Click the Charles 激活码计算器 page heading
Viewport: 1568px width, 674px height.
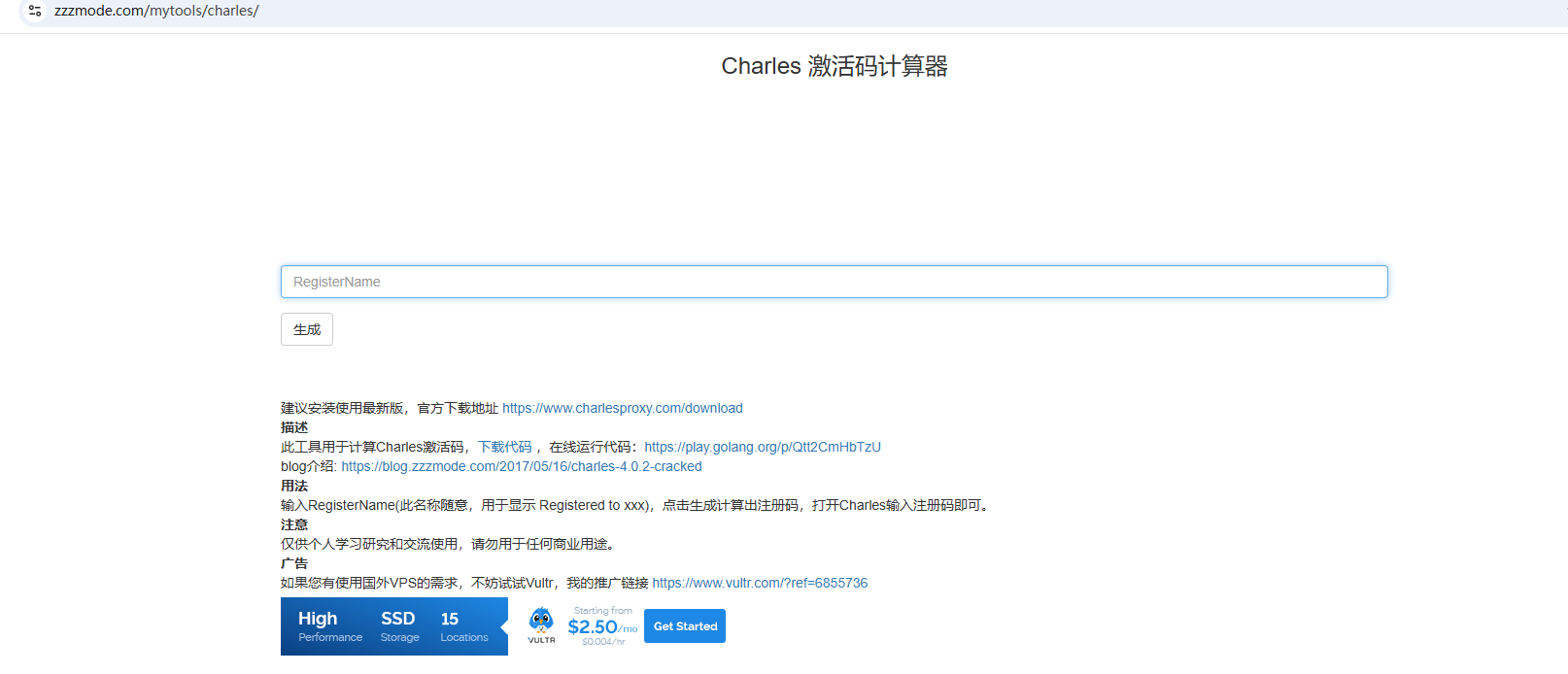point(835,66)
